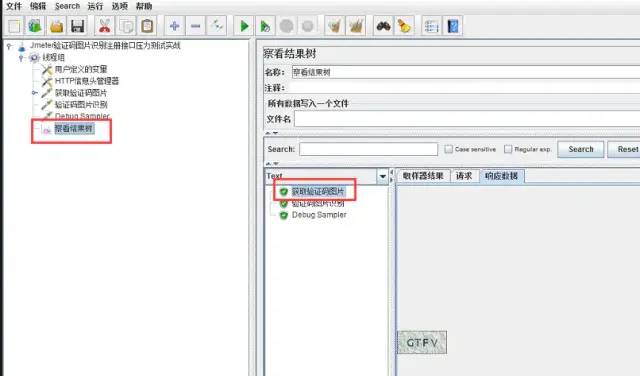Select the root Jmeter test plan node

(105, 45)
